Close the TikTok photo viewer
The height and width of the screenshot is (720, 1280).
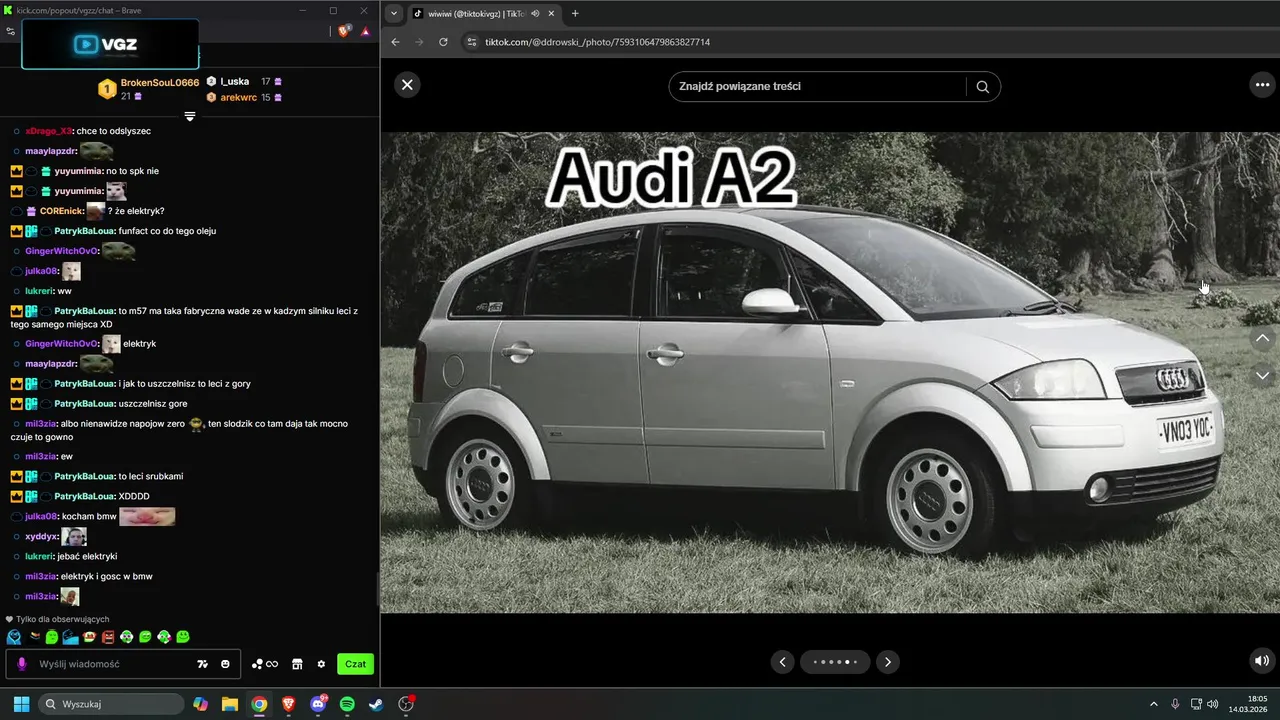(x=407, y=85)
